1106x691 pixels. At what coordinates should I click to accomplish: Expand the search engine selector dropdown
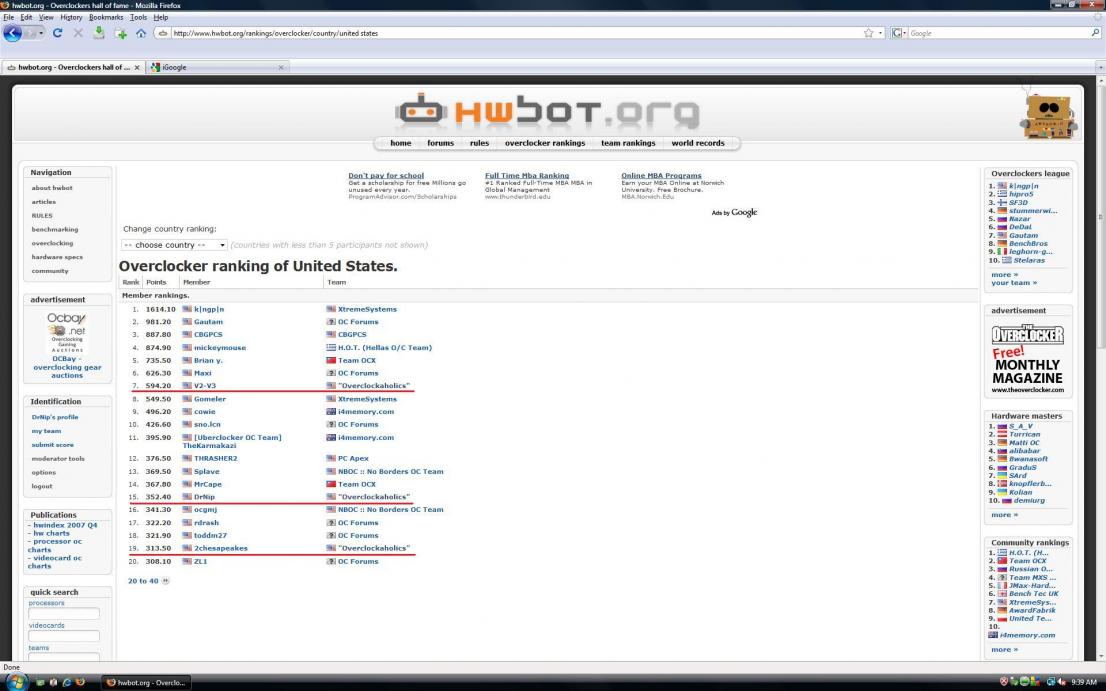899,33
